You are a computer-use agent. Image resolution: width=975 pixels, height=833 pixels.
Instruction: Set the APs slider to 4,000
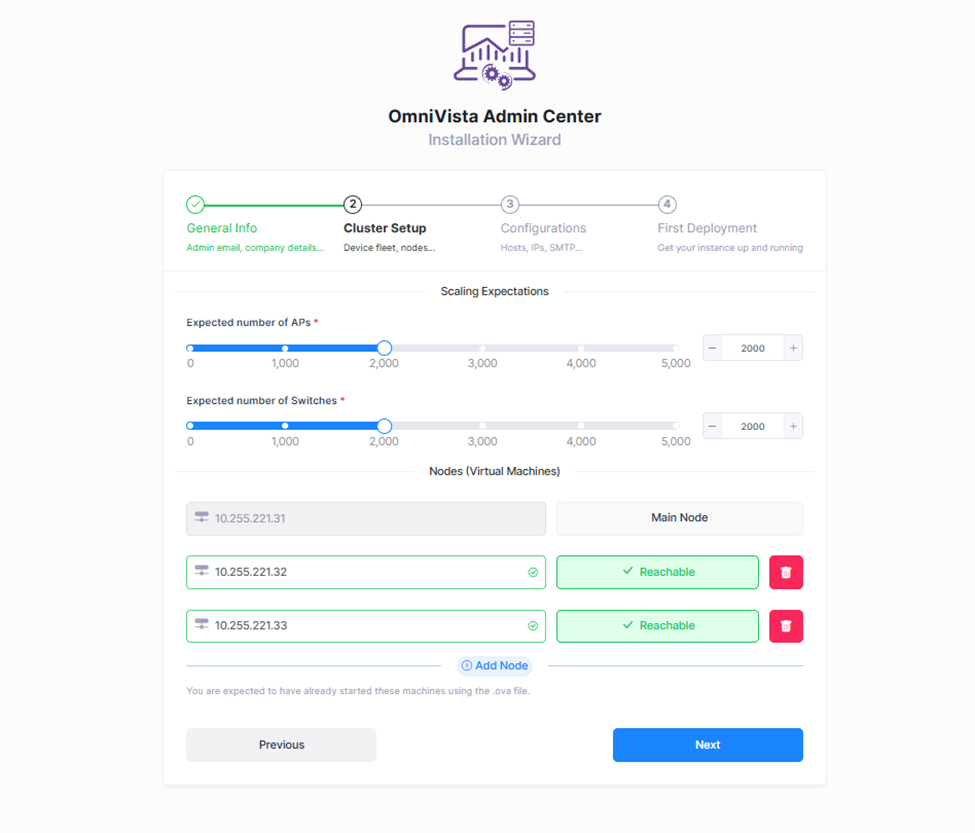coord(581,348)
